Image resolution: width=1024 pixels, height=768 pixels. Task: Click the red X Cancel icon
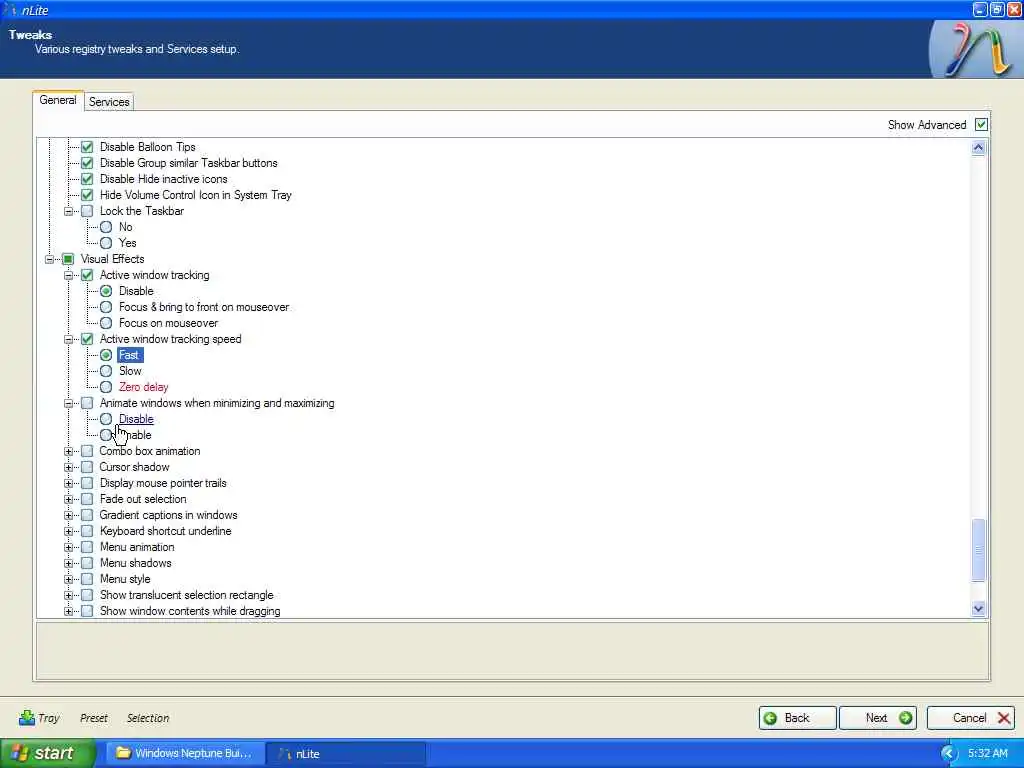pyautogui.click(x=1004, y=718)
